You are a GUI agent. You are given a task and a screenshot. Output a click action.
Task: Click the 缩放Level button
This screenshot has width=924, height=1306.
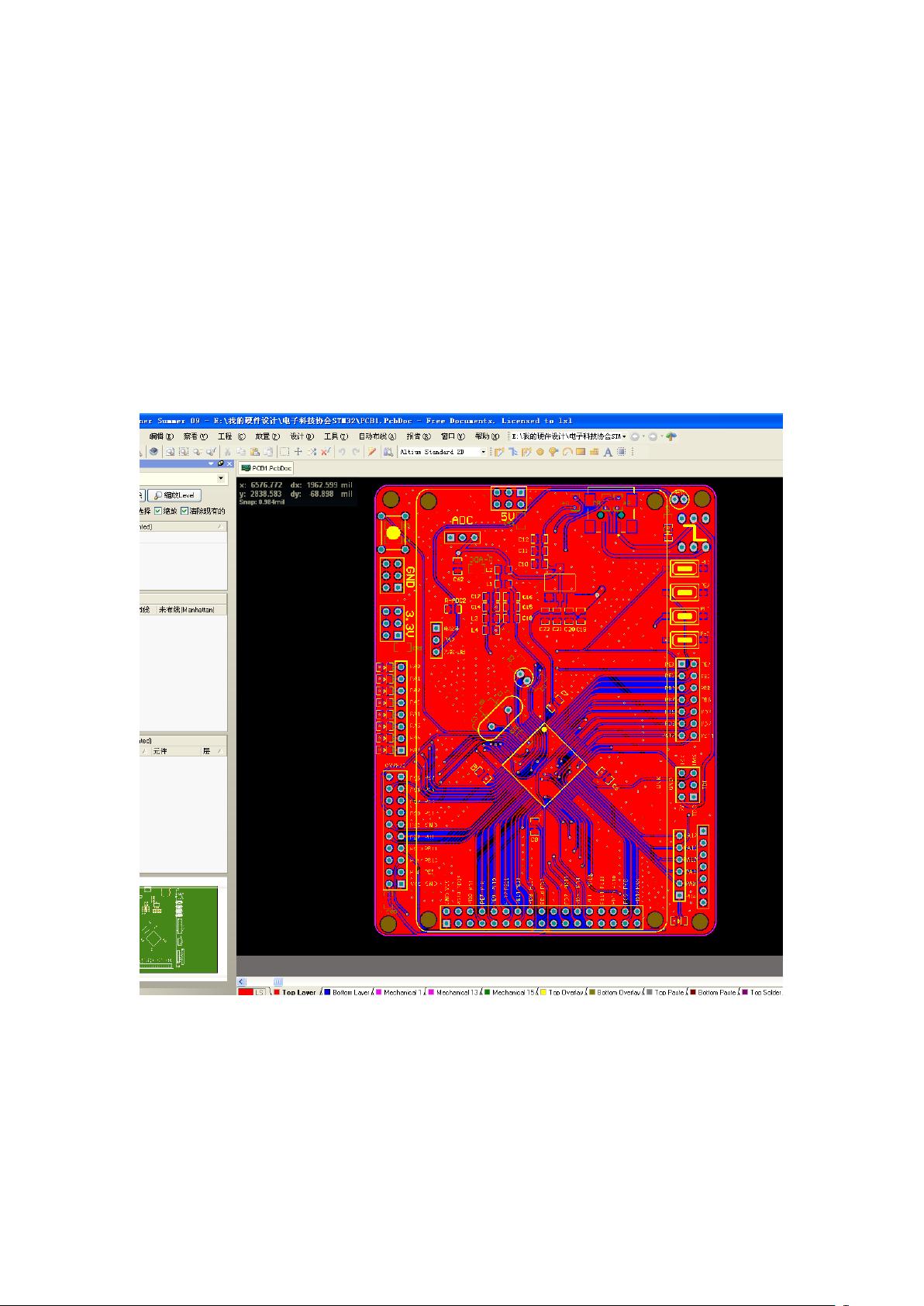click(x=174, y=495)
